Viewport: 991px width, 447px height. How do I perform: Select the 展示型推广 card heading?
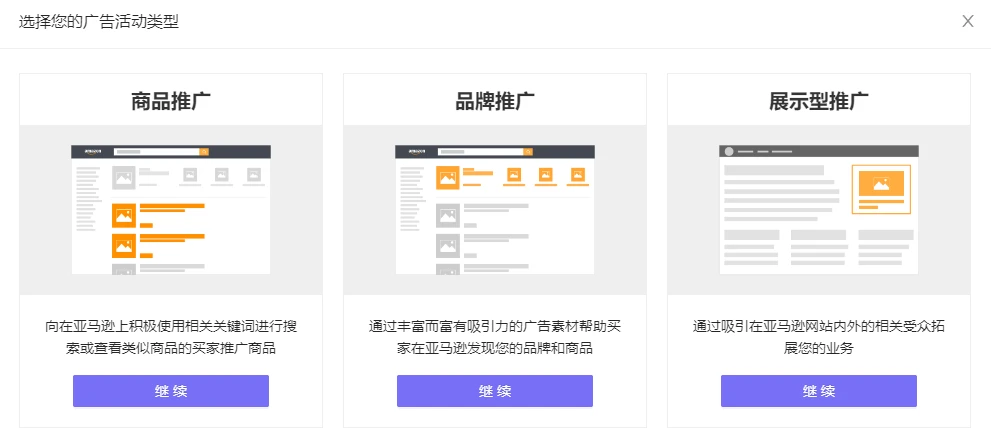pyautogui.click(x=818, y=101)
